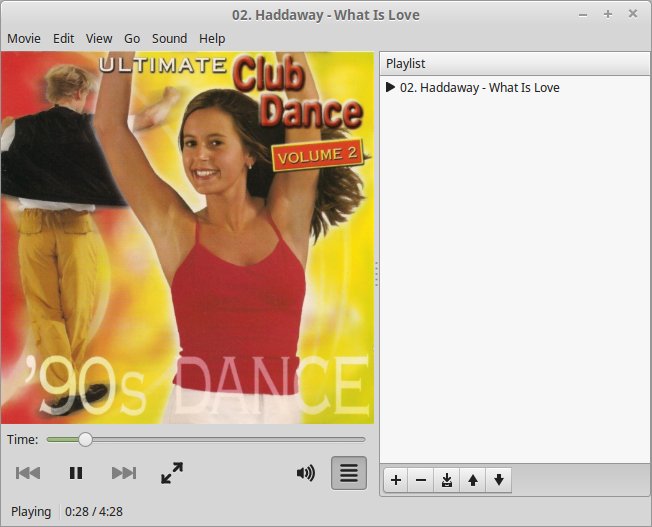The height and width of the screenshot is (527, 652).
Task: Select '02. Haddaway - What Is Love' playlist entry
Action: pyautogui.click(x=514, y=88)
